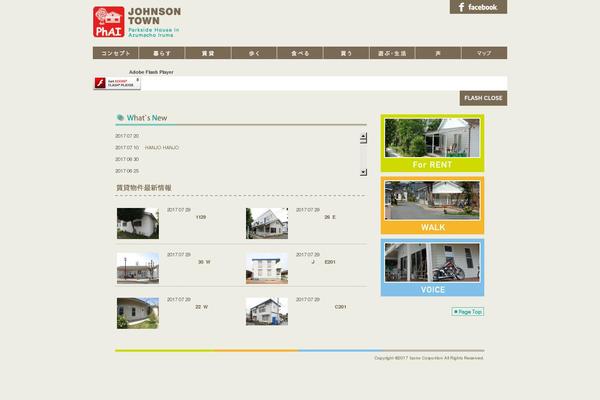This screenshot has height=400, width=600.
Task: Open the VOICE banner with motorcycle photo
Action: 432,268
